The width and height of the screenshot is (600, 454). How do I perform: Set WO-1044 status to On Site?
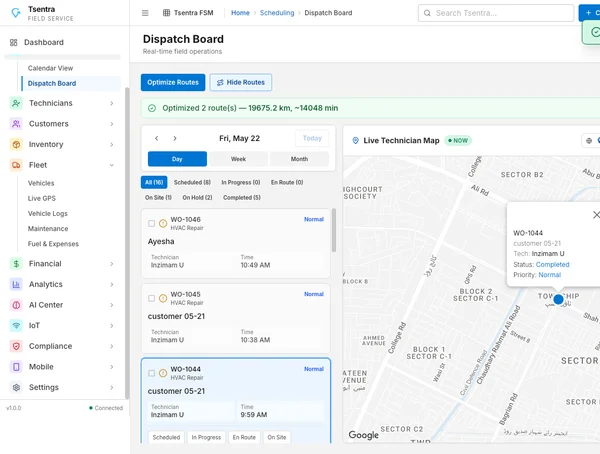277,438
